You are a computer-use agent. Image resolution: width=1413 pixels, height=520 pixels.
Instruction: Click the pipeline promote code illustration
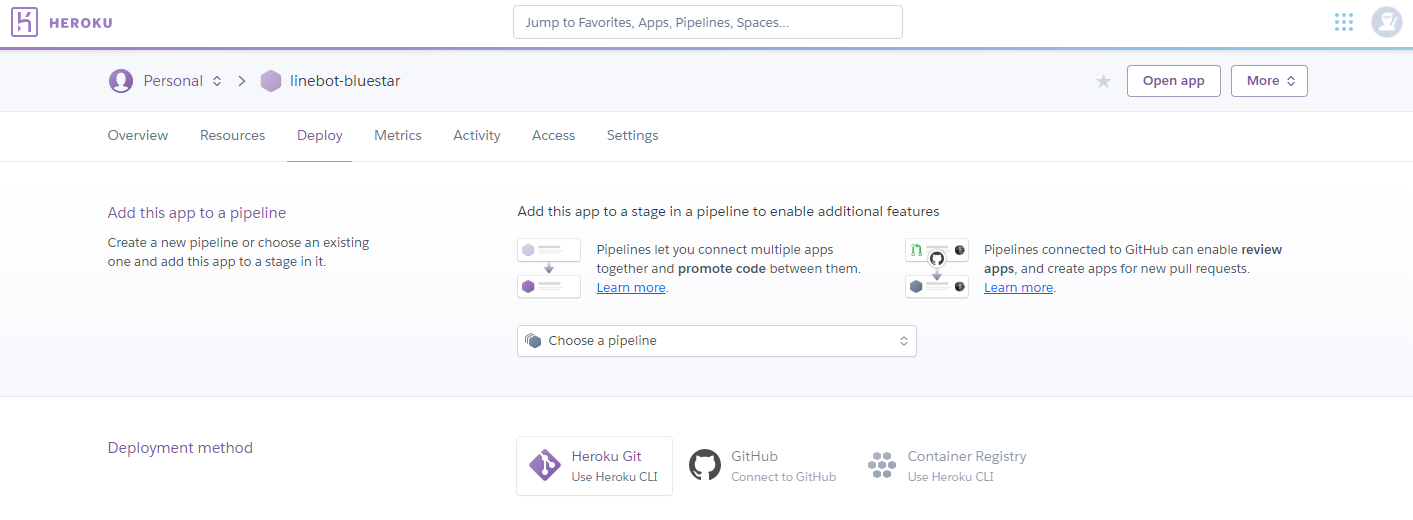pos(549,268)
